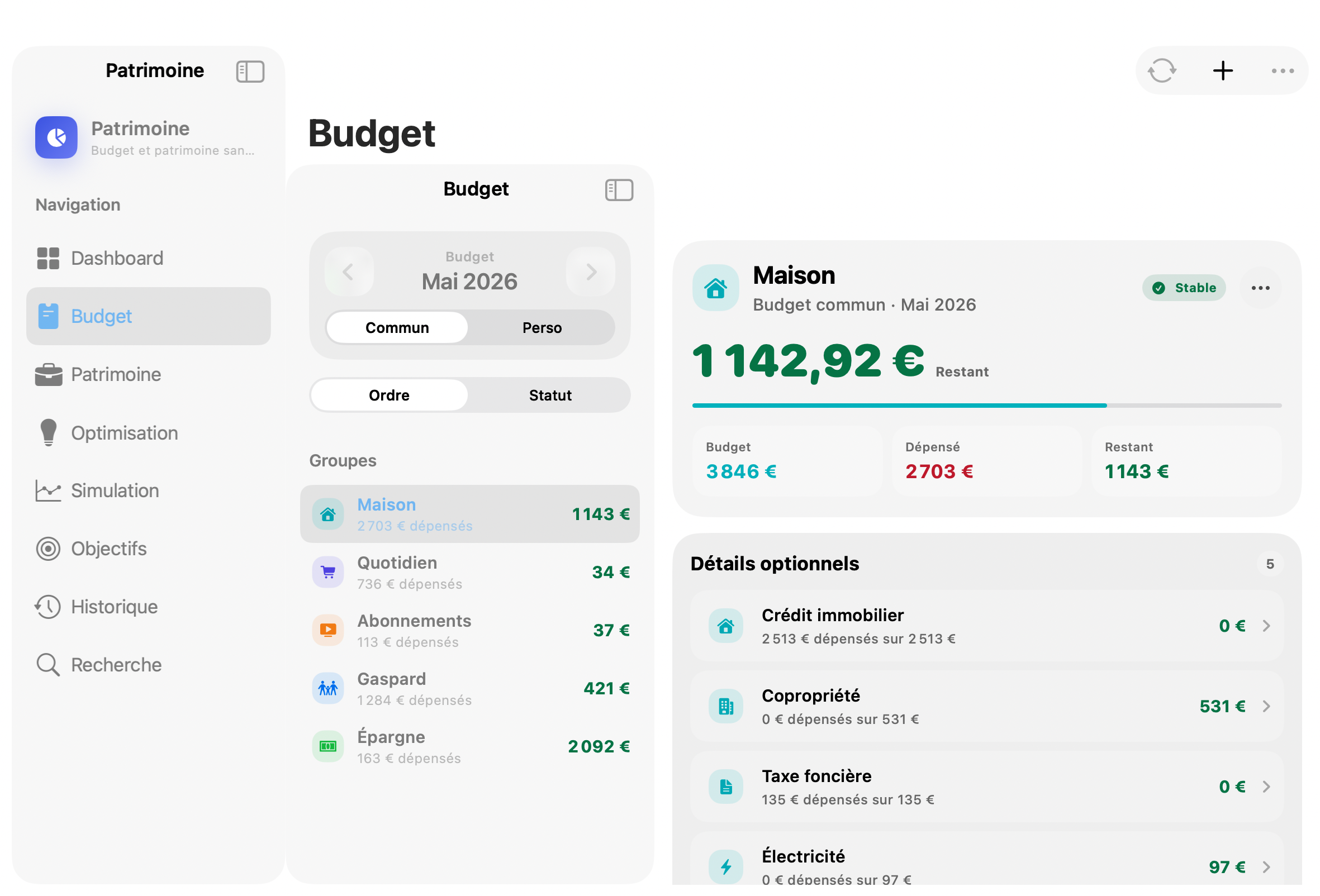This screenshot has height=896, width=1320.
Task: Open the top toolbar more options menu
Action: click(x=1283, y=71)
